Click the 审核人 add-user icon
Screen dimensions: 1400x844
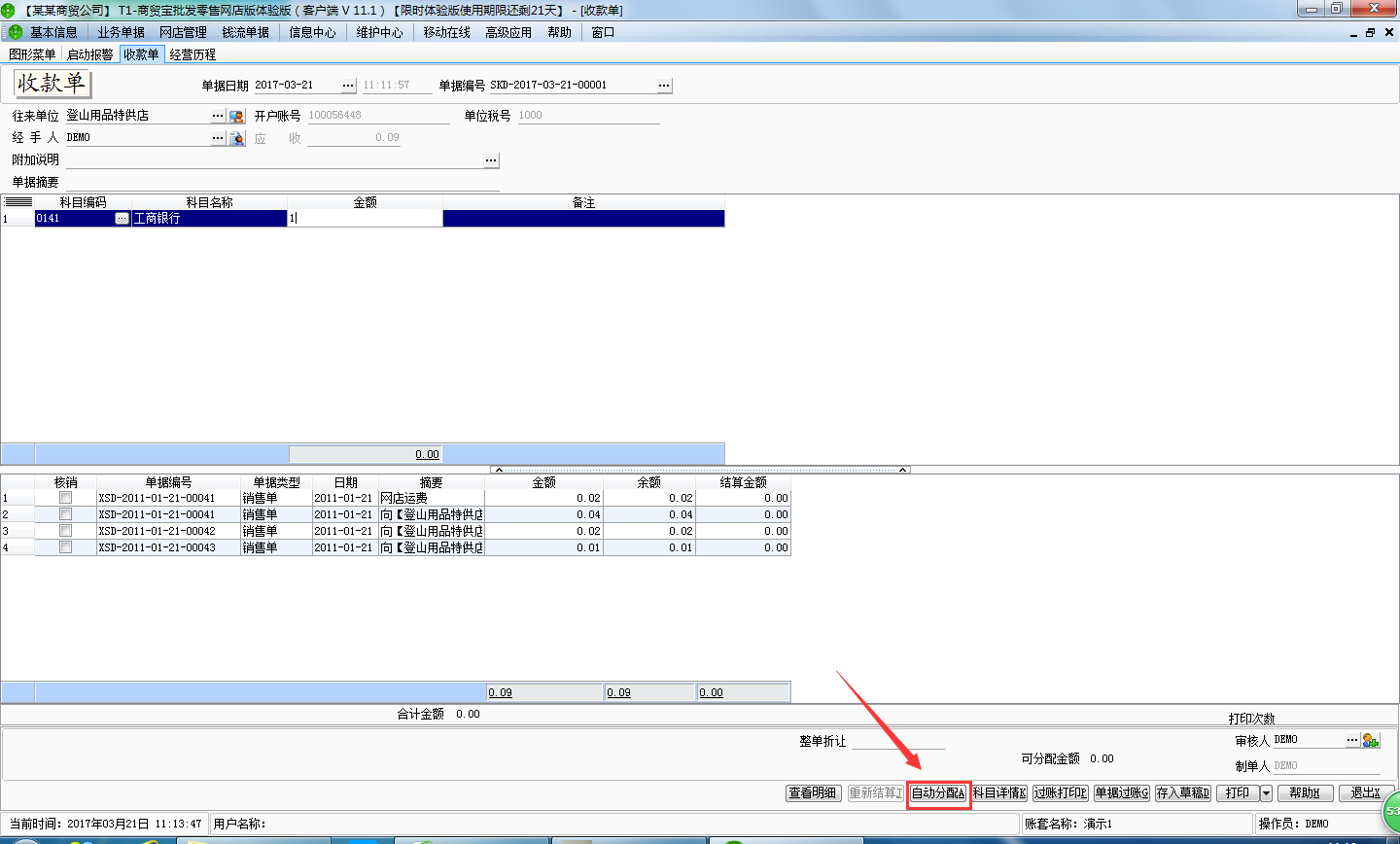point(1371,740)
